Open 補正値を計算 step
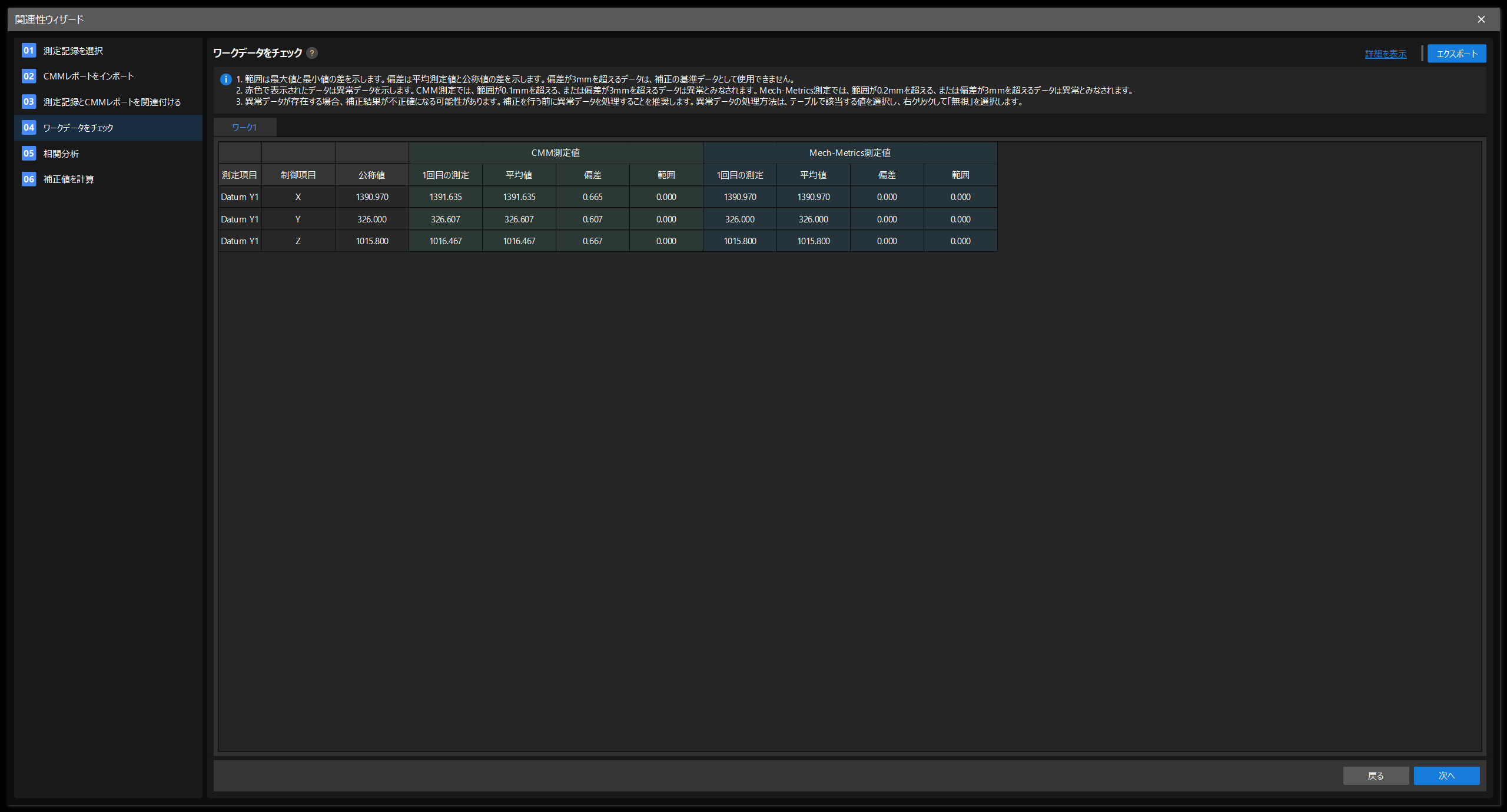 coord(108,179)
